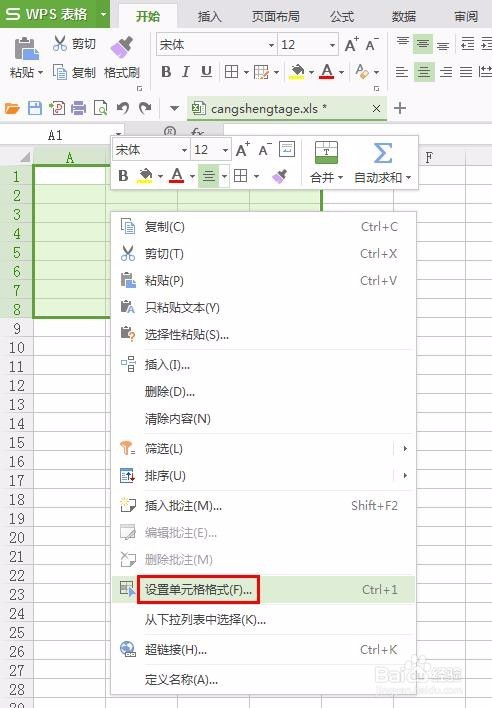The height and width of the screenshot is (708, 492).
Task: Choose 剪切(T) in the context menu
Action: click(x=263, y=254)
